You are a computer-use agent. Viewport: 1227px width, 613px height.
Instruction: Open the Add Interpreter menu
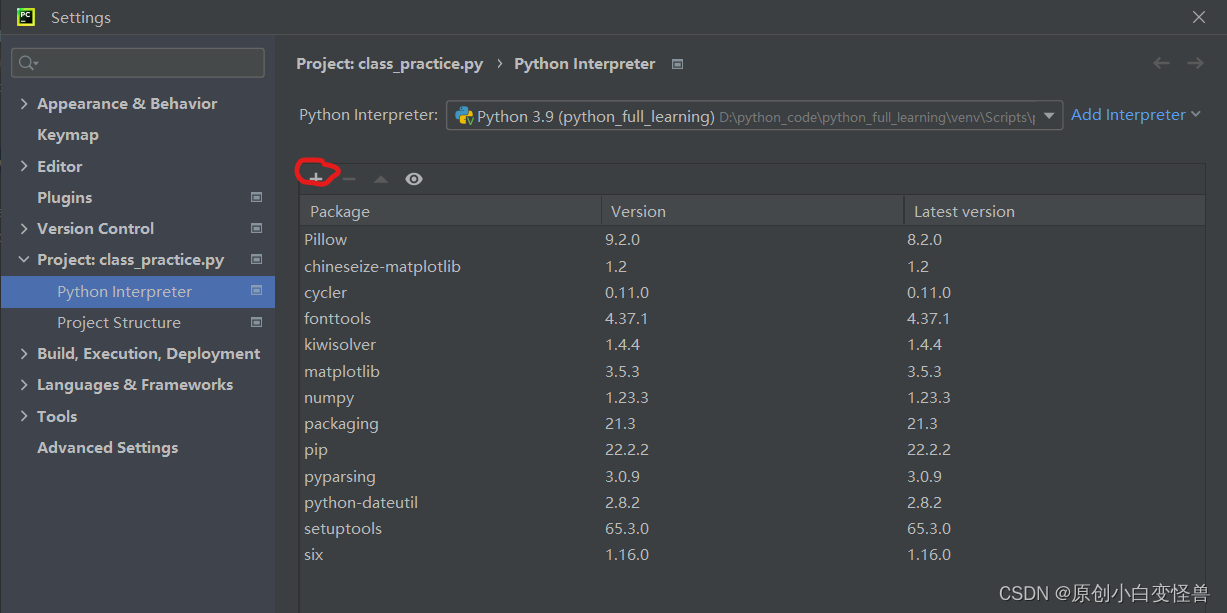click(x=1135, y=115)
